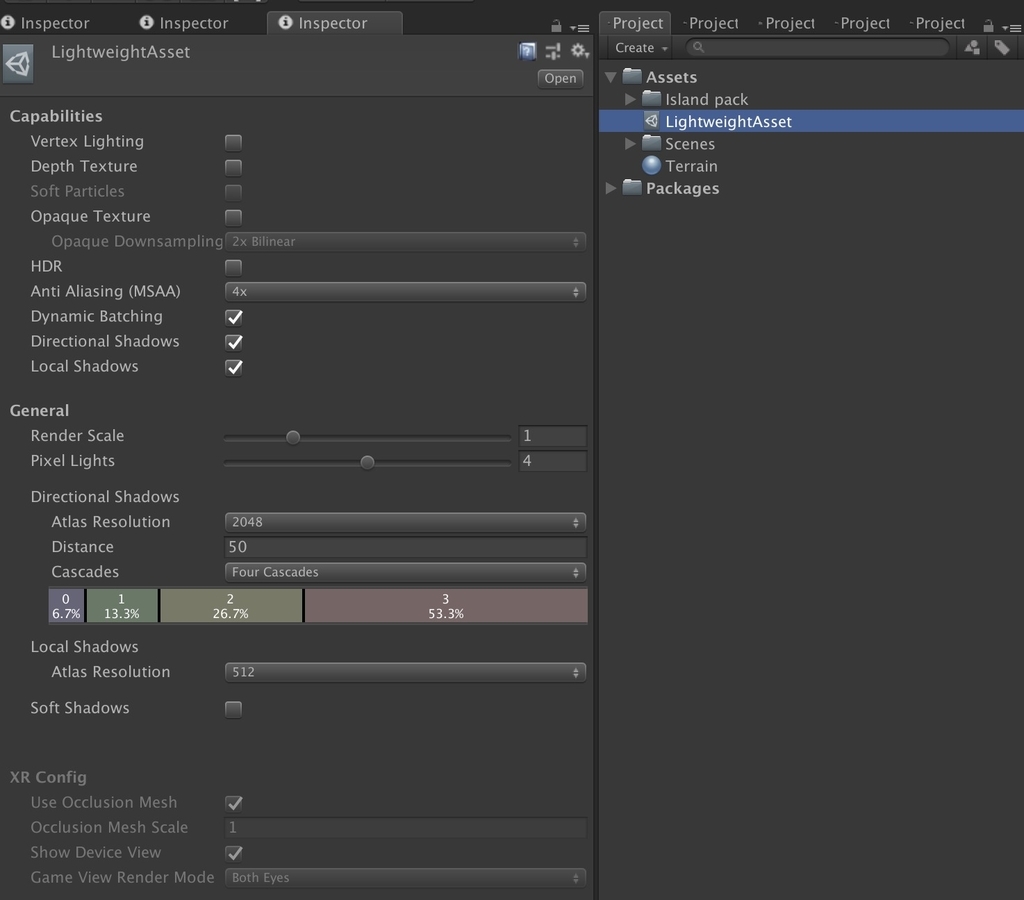The height and width of the screenshot is (900, 1024).
Task: Enable the HDR checkbox
Action: pos(233,267)
